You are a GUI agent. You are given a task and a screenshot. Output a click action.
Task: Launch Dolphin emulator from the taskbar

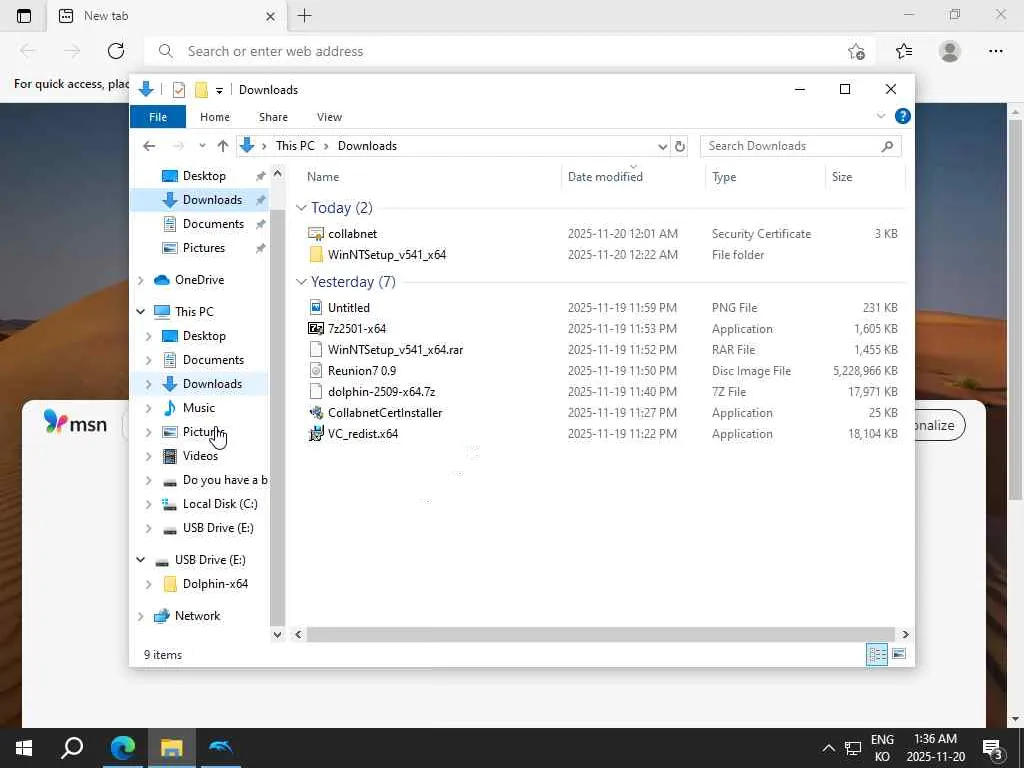221,748
